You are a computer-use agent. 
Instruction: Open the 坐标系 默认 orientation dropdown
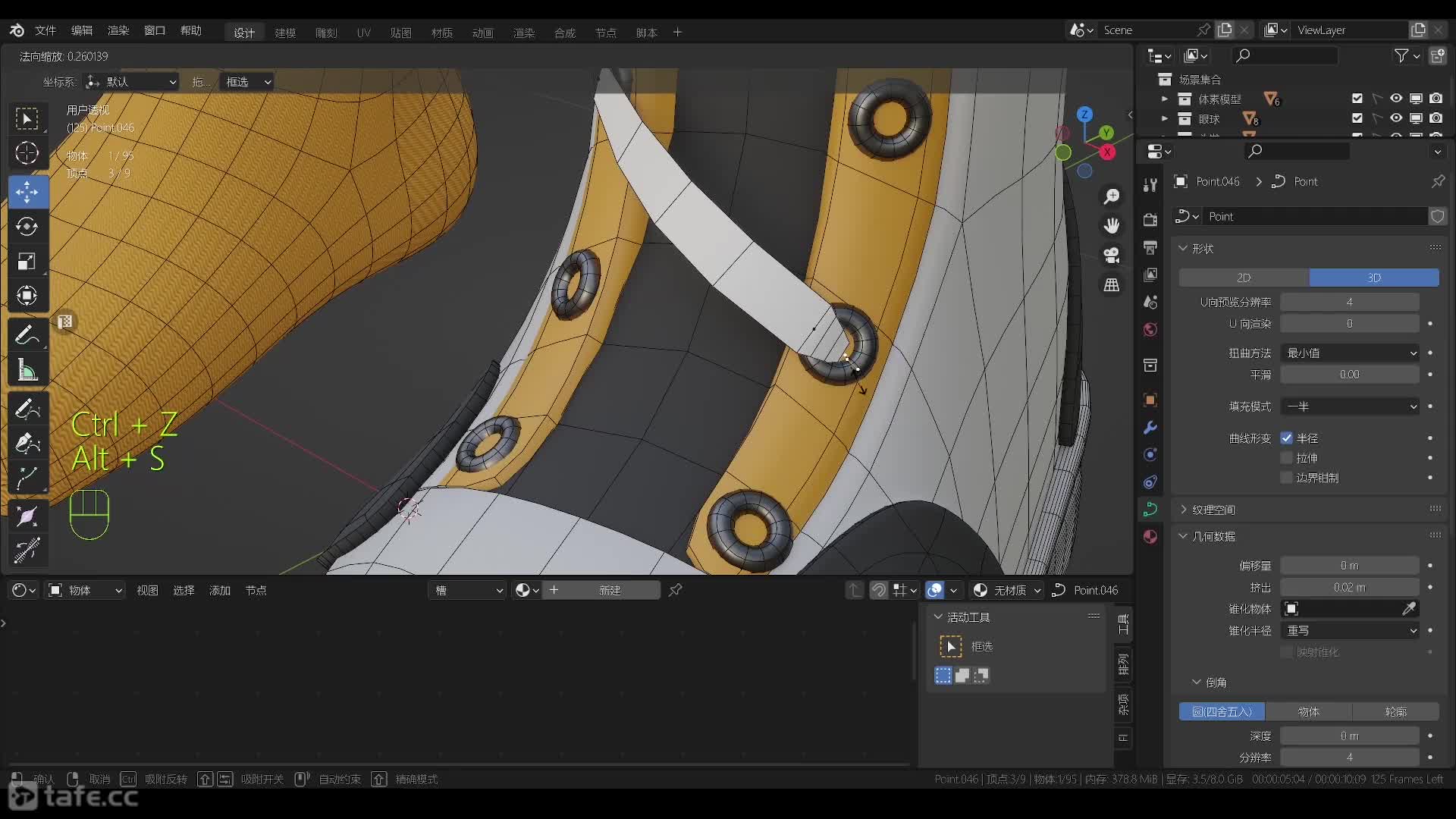point(131,82)
